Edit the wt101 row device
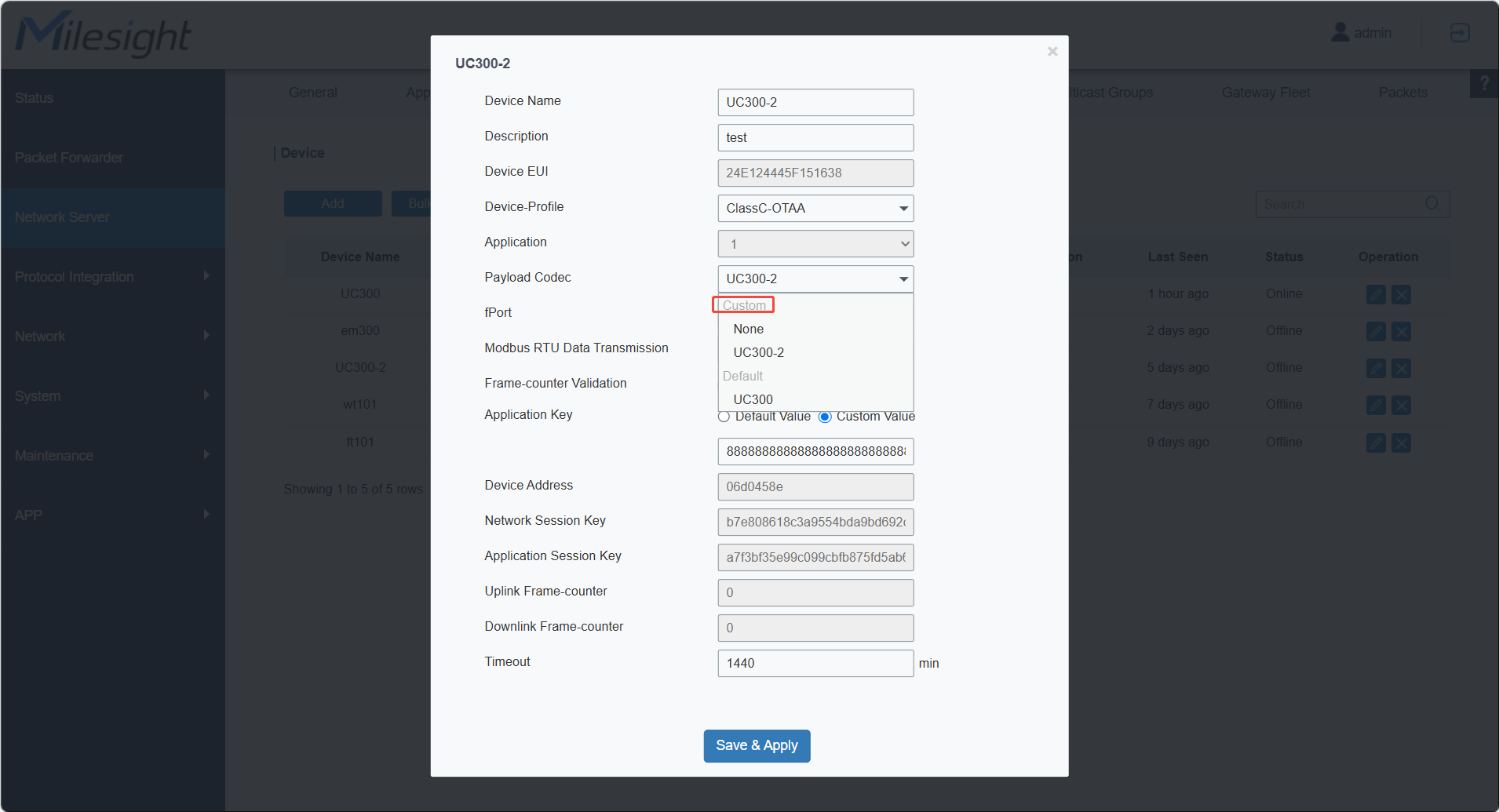1499x812 pixels. (x=1376, y=405)
